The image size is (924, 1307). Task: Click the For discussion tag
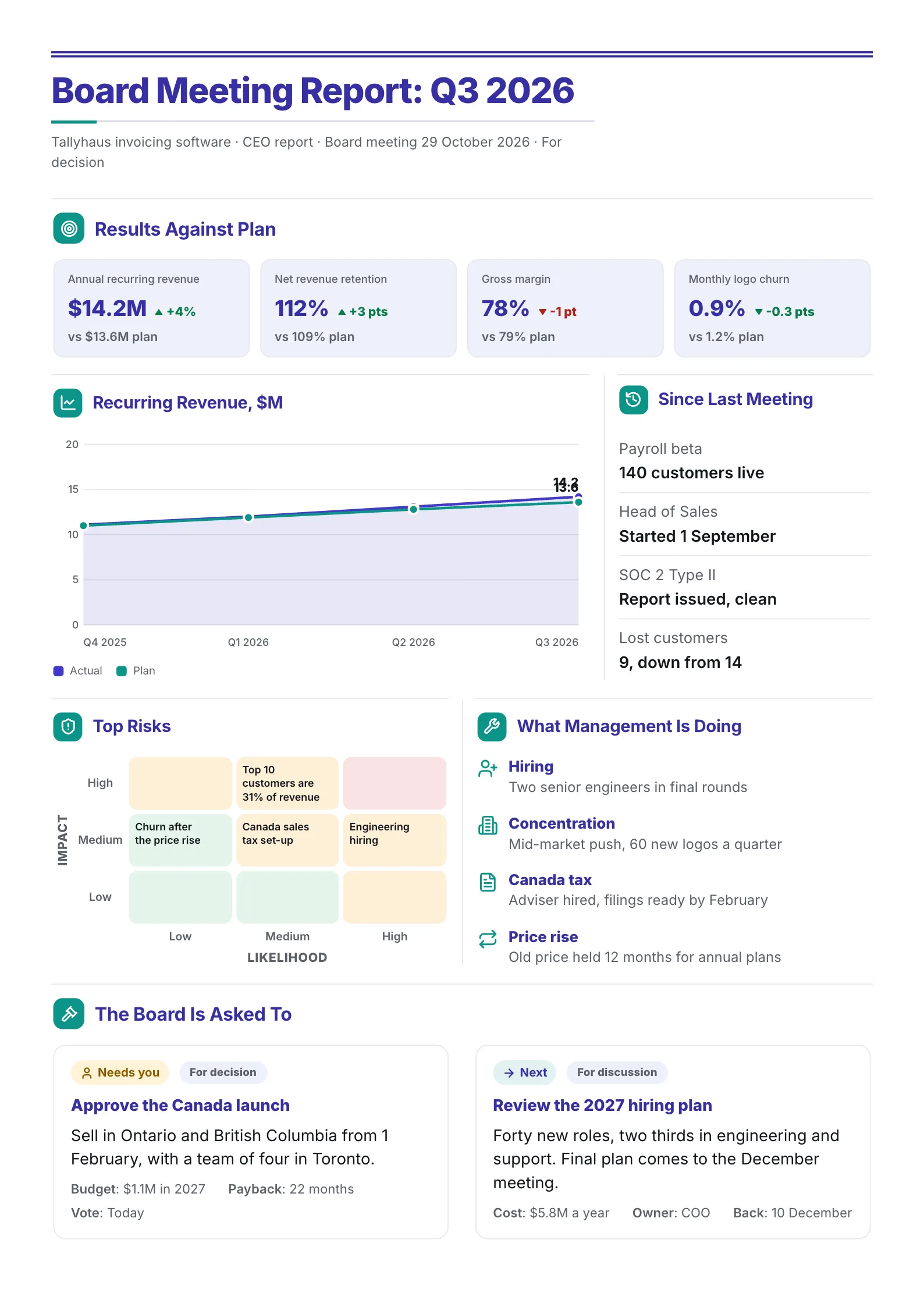(x=617, y=1072)
